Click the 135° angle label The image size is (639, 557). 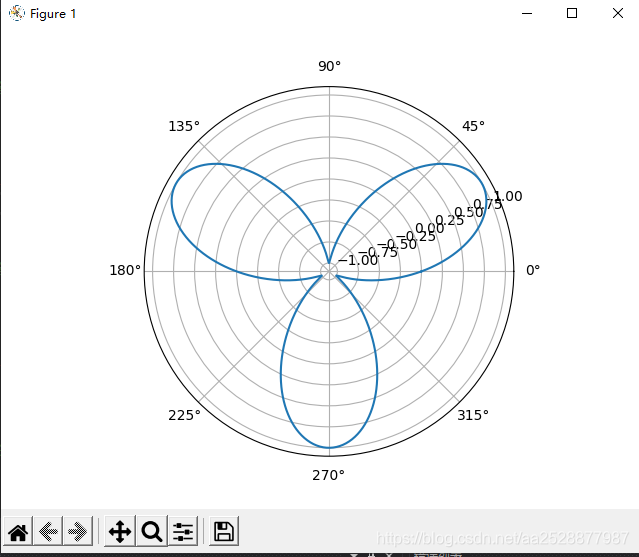coord(184,126)
